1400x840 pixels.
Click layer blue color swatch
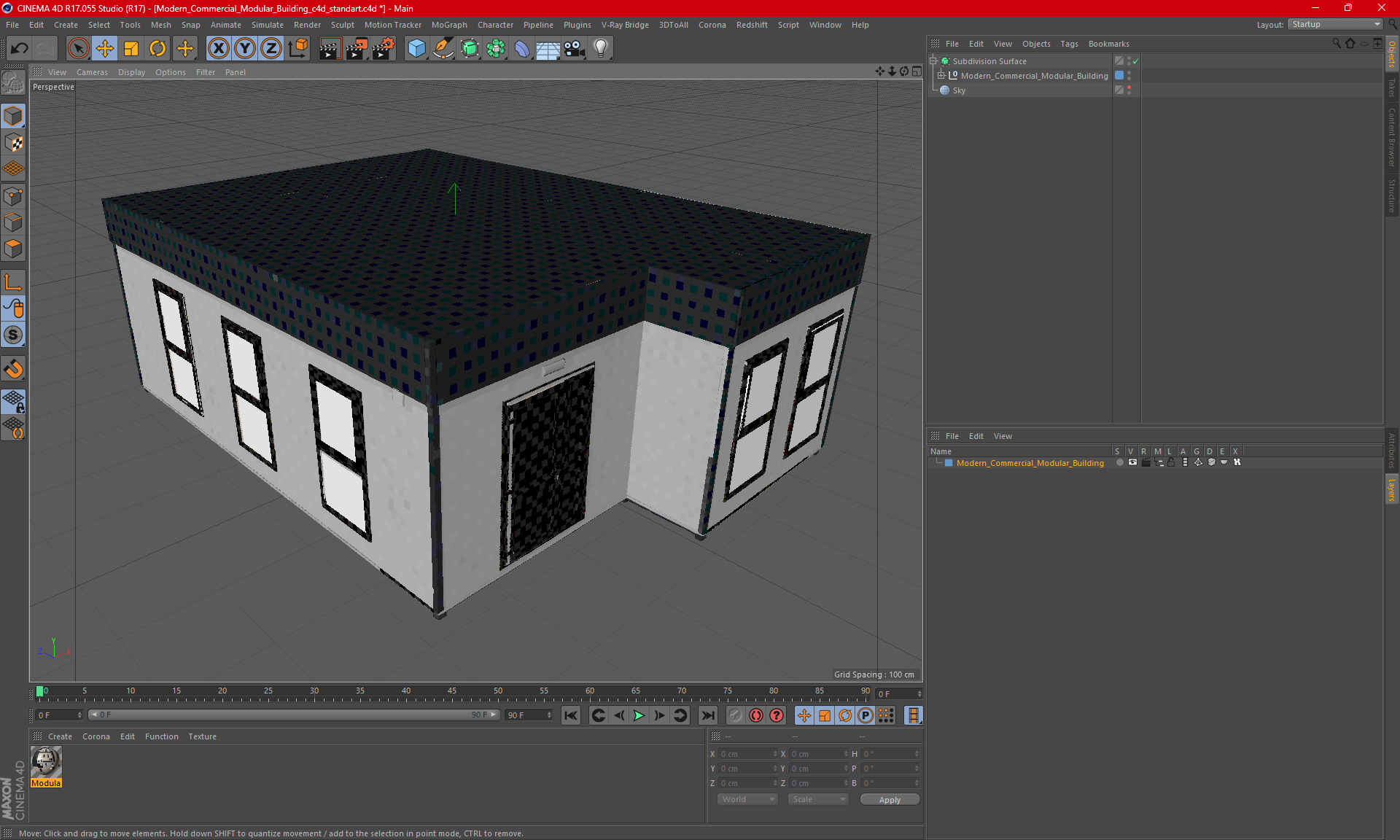[949, 463]
